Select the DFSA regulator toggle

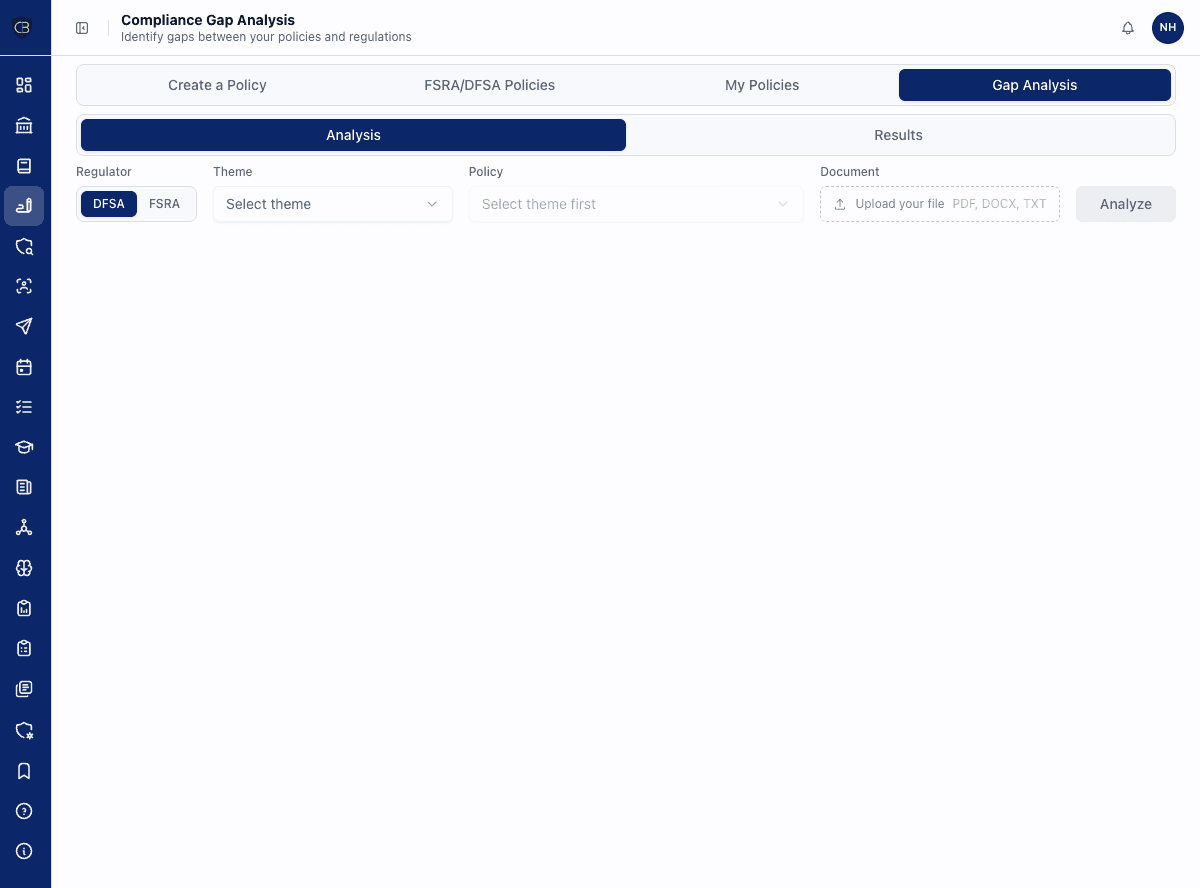point(108,204)
